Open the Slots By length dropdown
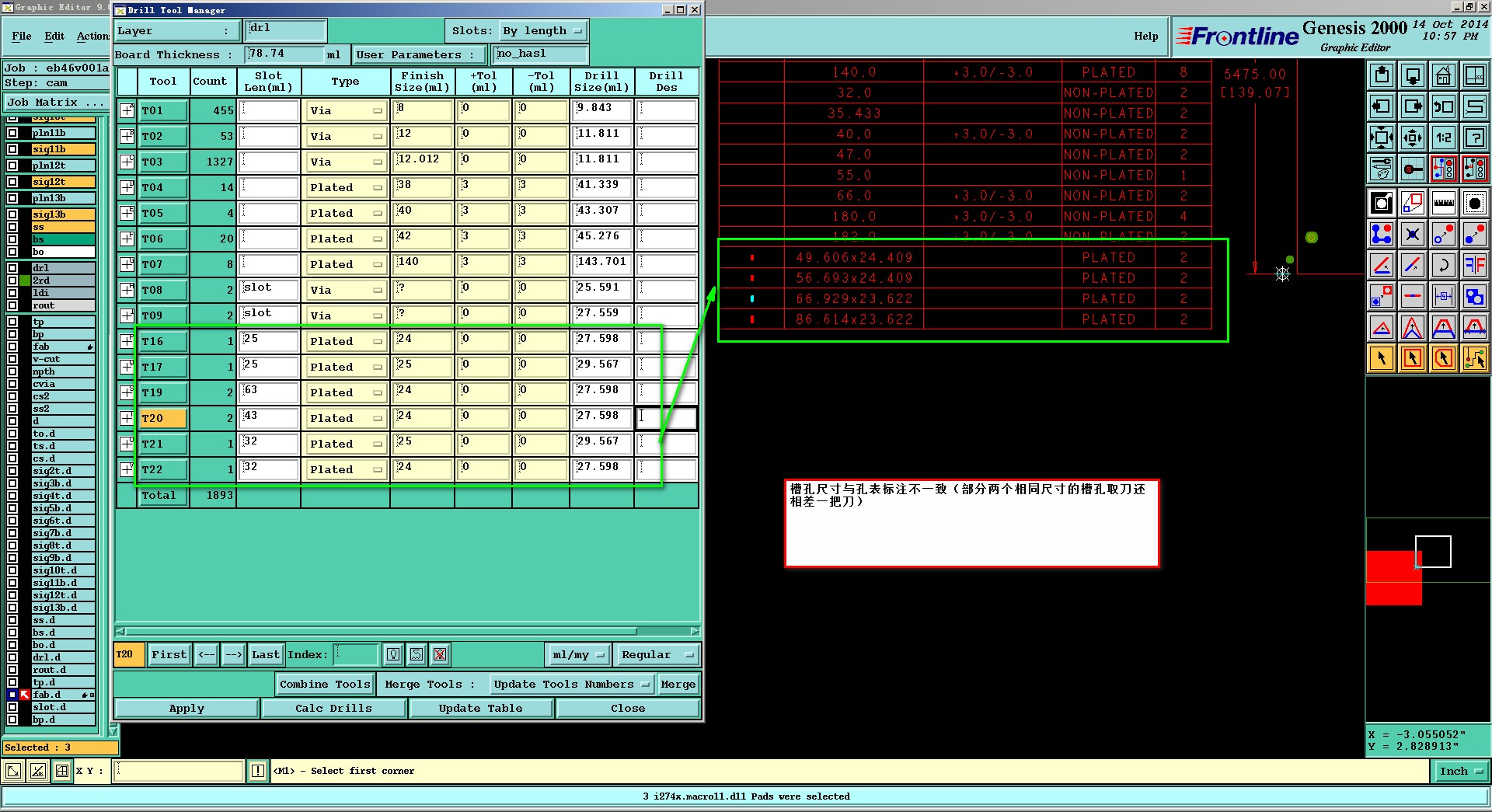The width and height of the screenshot is (1492, 812). pyautogui.click(x=542, y=31)
